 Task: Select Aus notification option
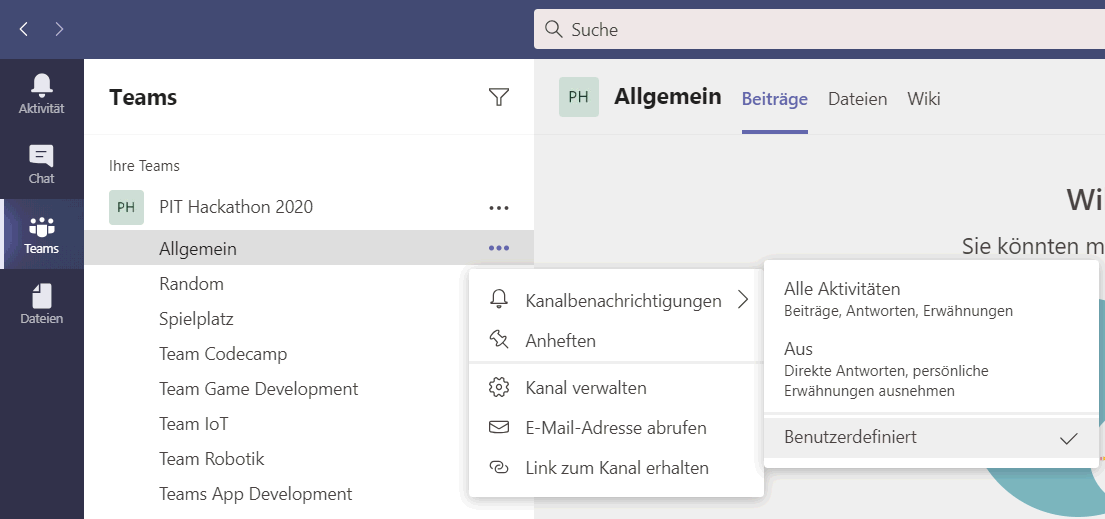931,369
